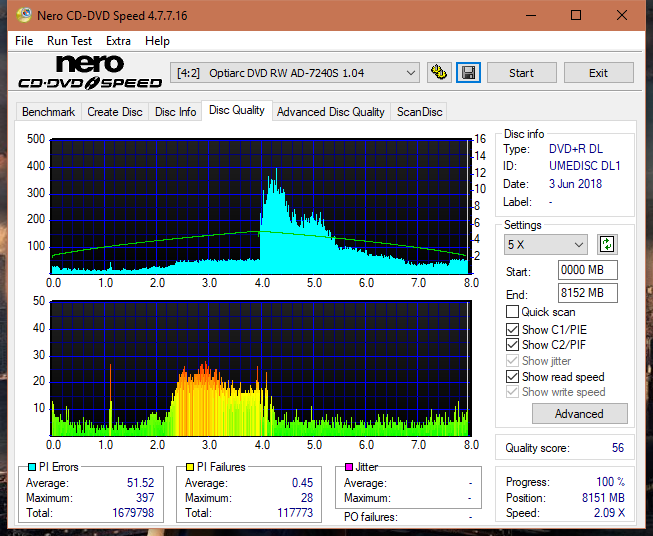653x536 pixels.
Task: Click PI Failures maximum 28
Action: point(307,498)
